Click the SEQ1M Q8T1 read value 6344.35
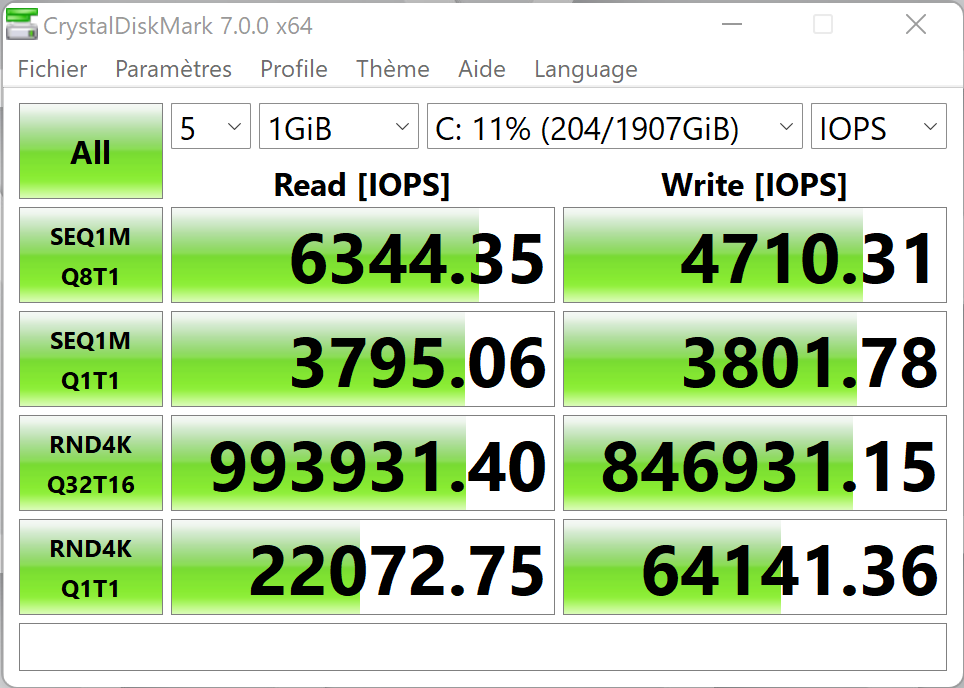964x688 pixels. point(363,255)
